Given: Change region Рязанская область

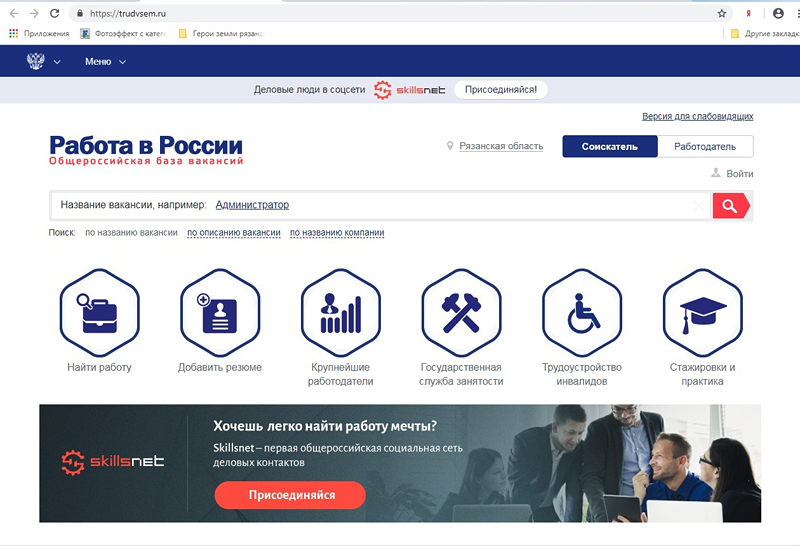Looking at the screenshot, I should click(501, 146).
